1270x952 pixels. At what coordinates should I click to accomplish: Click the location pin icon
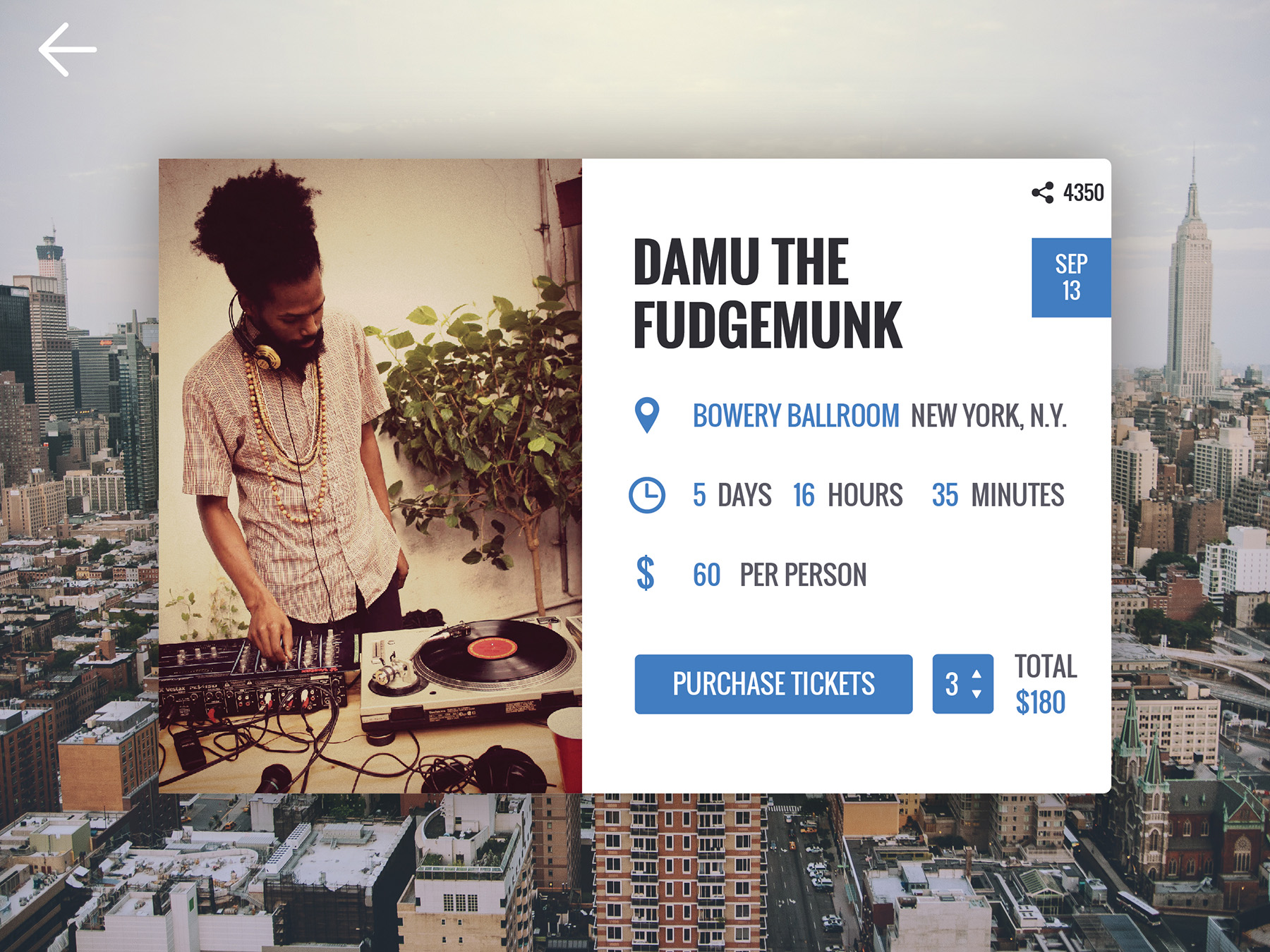[x=646, y=415]
